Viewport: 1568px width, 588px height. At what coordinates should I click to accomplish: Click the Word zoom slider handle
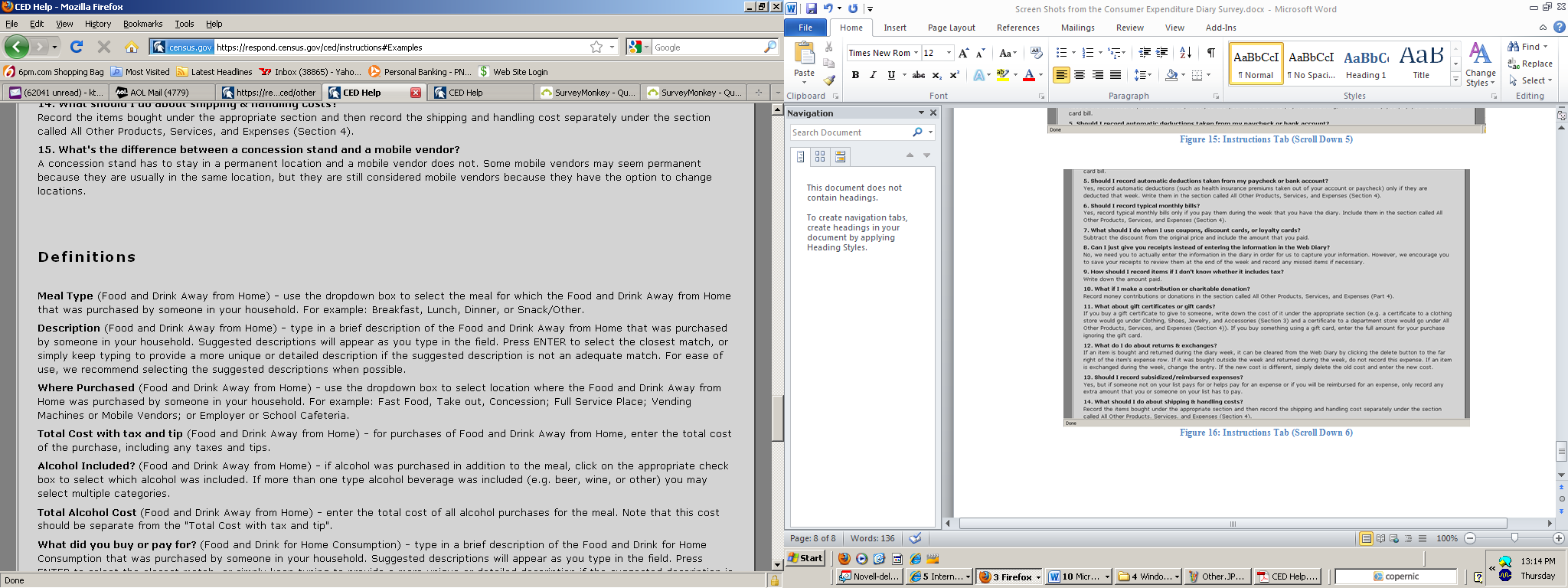click(1514, 538)
